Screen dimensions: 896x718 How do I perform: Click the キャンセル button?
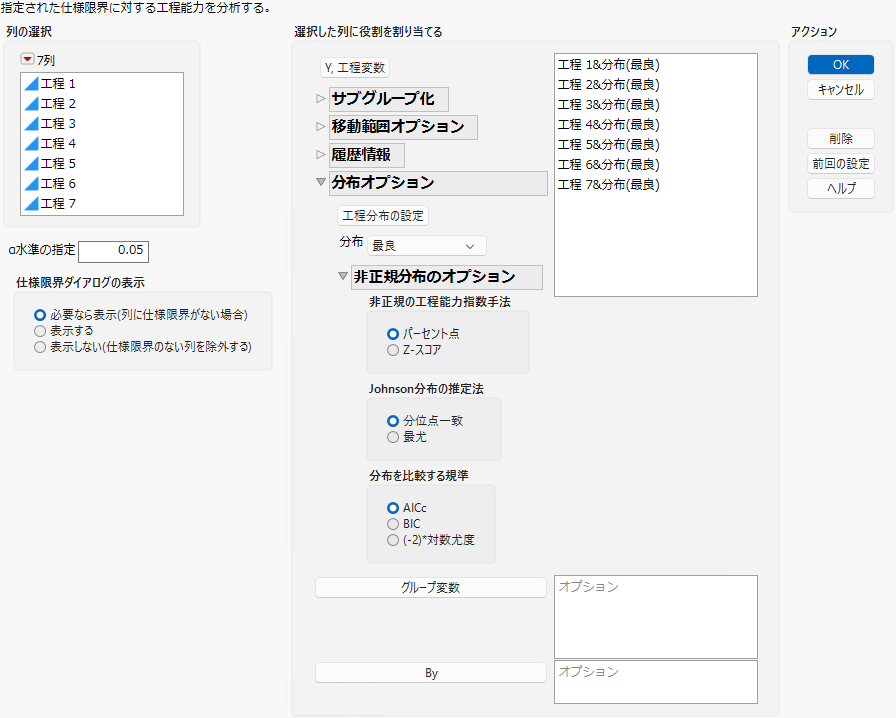pyautogui.click(x=841, y=90)
